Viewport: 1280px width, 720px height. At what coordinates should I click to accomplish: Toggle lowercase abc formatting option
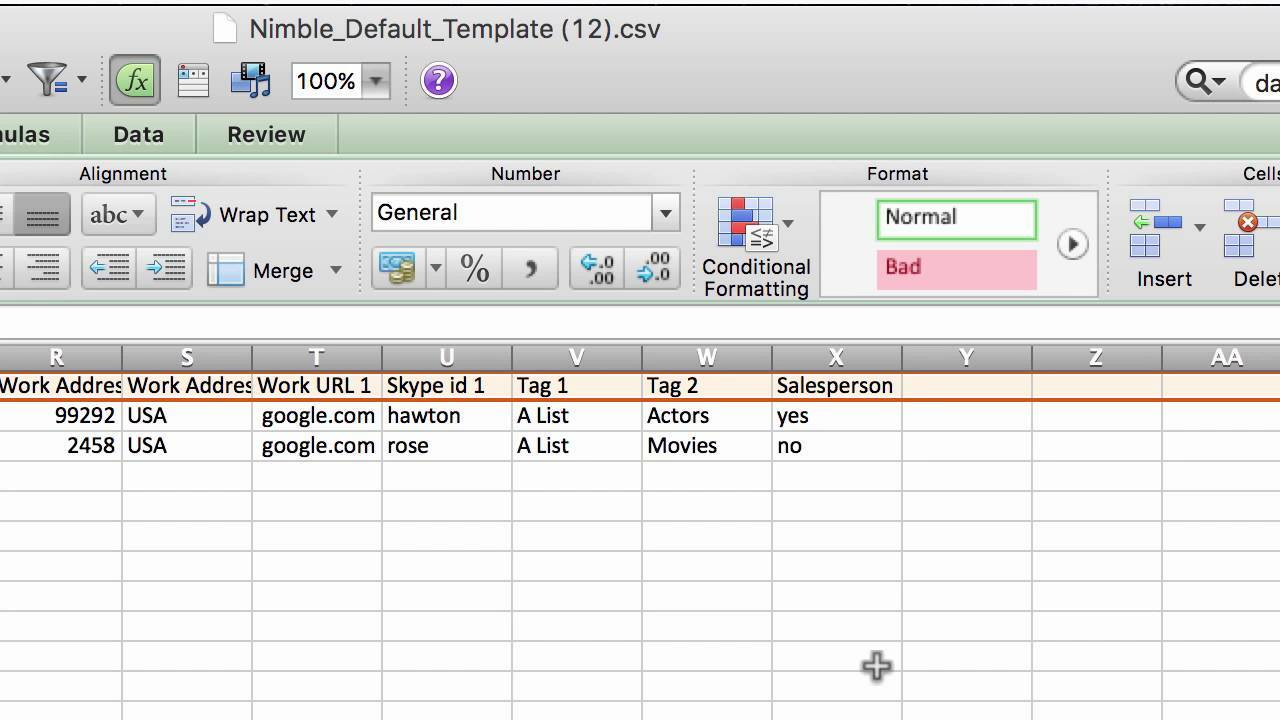point(110,214)
